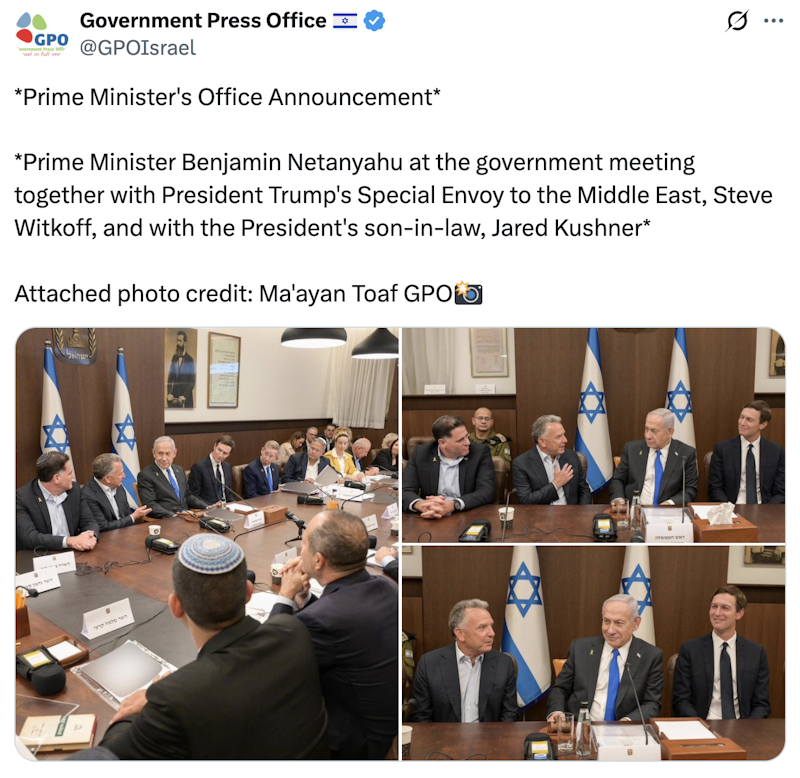This screenshot has width=800, height=778.
Task: Click the white kippah in left photo
Action: [x=211, y=554]
